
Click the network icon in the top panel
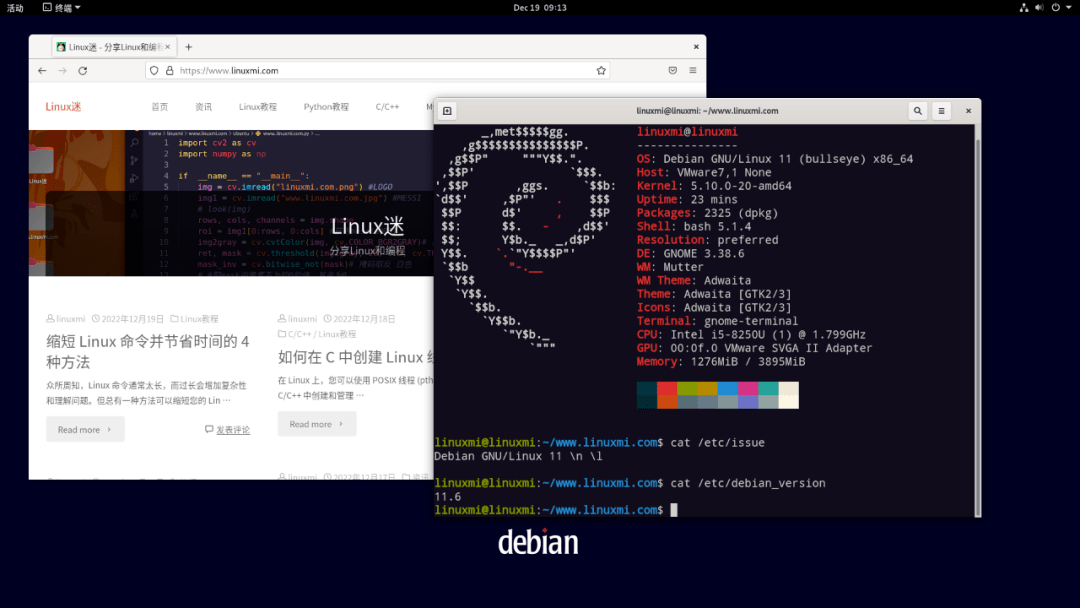[x=1024, y=8]
